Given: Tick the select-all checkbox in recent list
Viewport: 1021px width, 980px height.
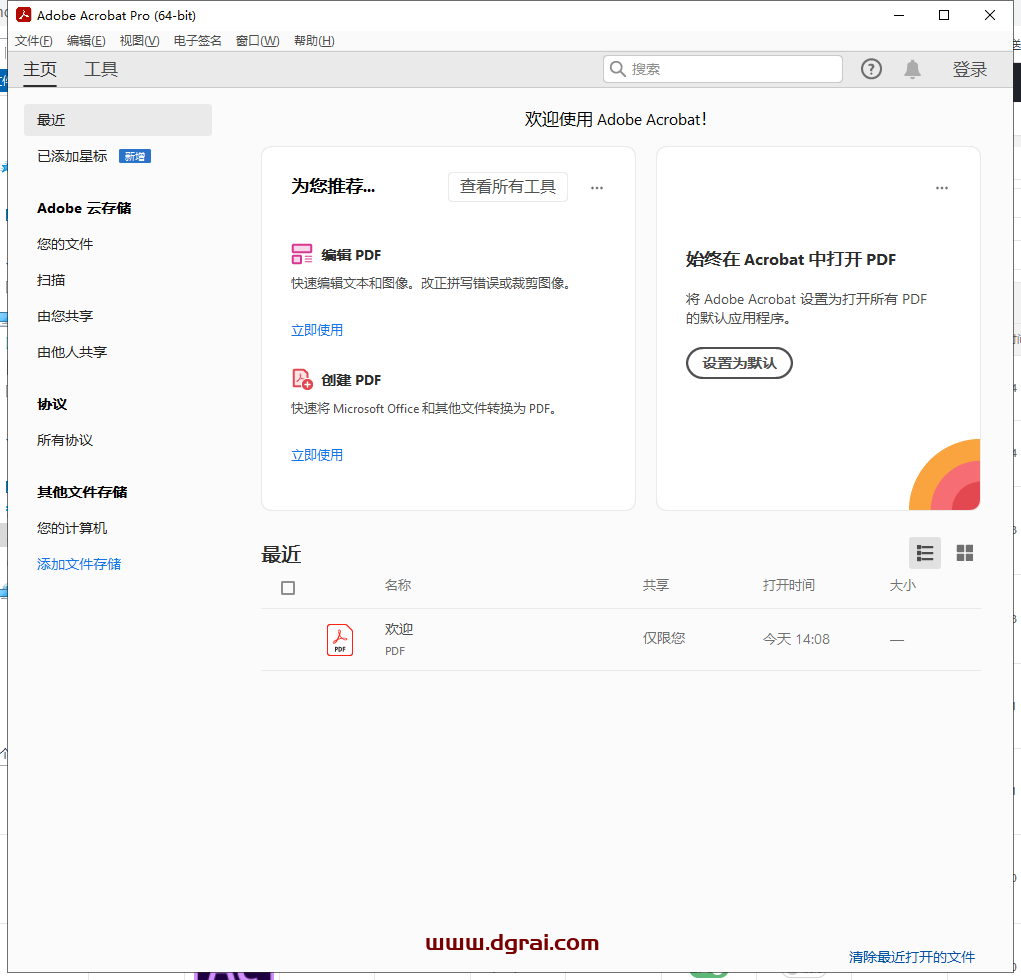Looking at the screenshot, I should click(288, 588).
